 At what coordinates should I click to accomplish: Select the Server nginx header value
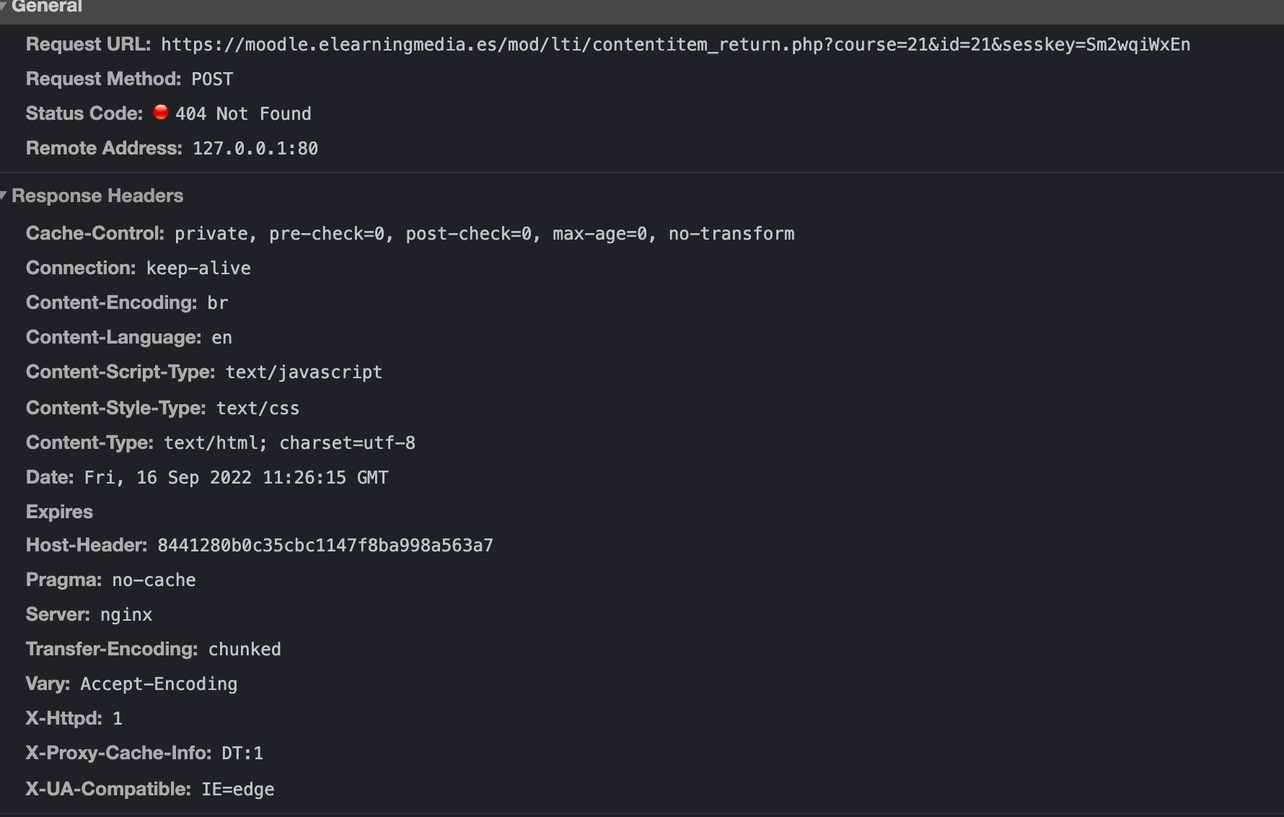coord(126,615)
